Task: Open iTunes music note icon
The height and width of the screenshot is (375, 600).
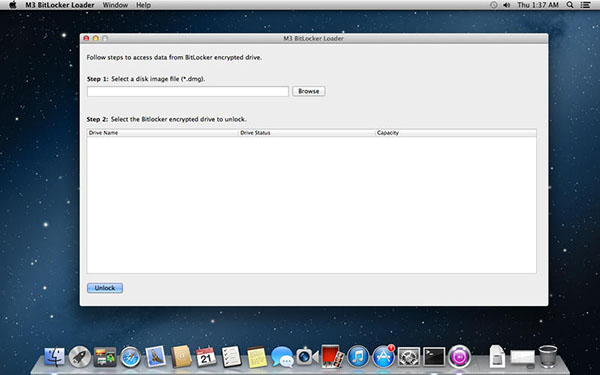Action: 358,357
